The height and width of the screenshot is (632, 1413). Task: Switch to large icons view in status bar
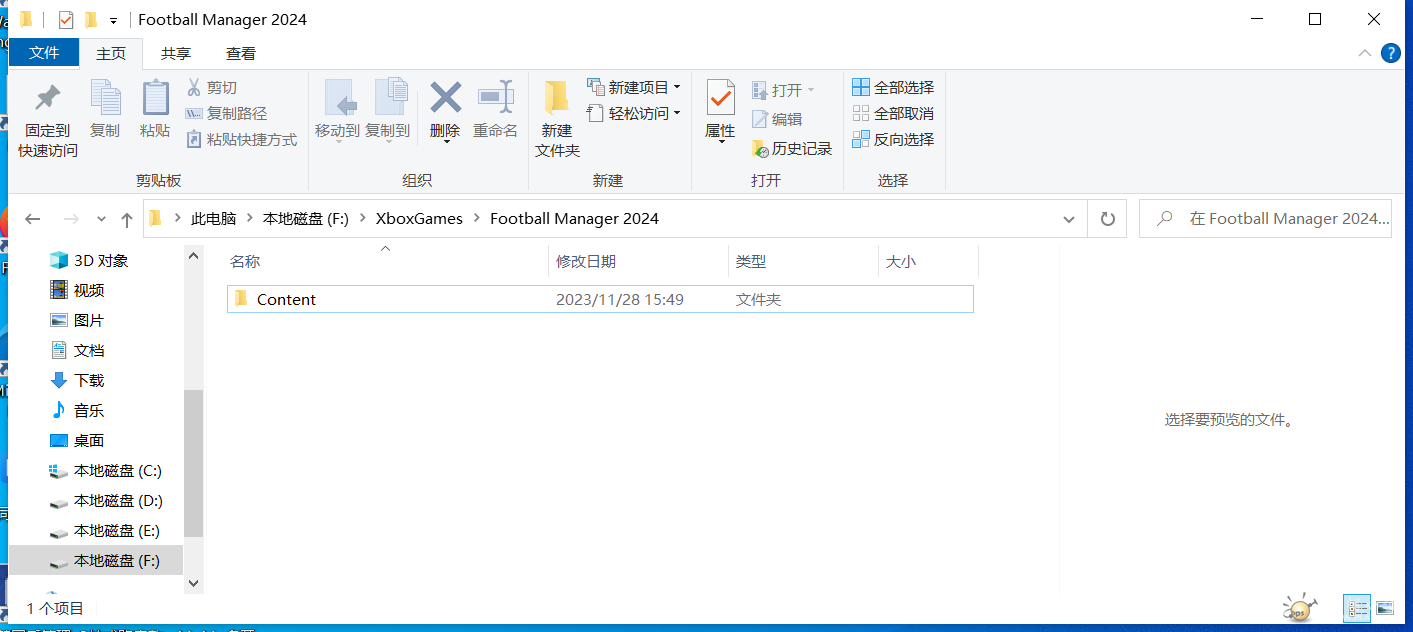(1384, 608)
